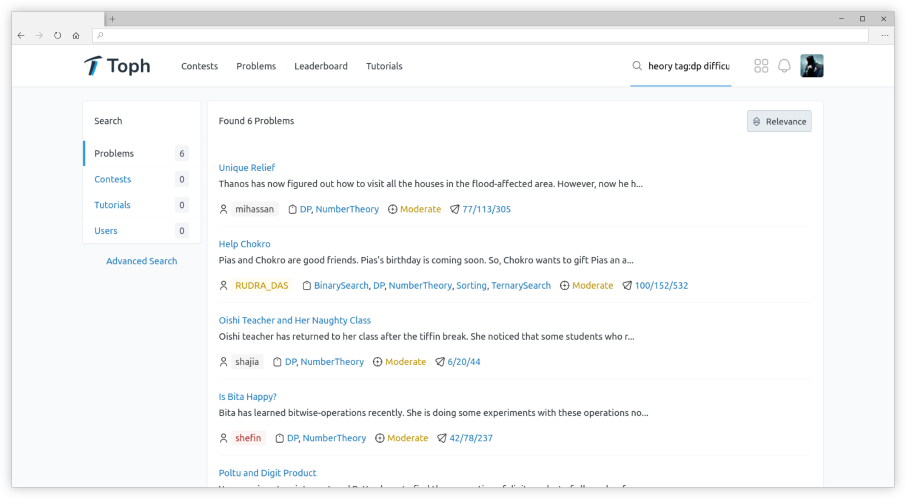
Task: Open Poltu and Digit Product problem
Action: pos(268,472)
